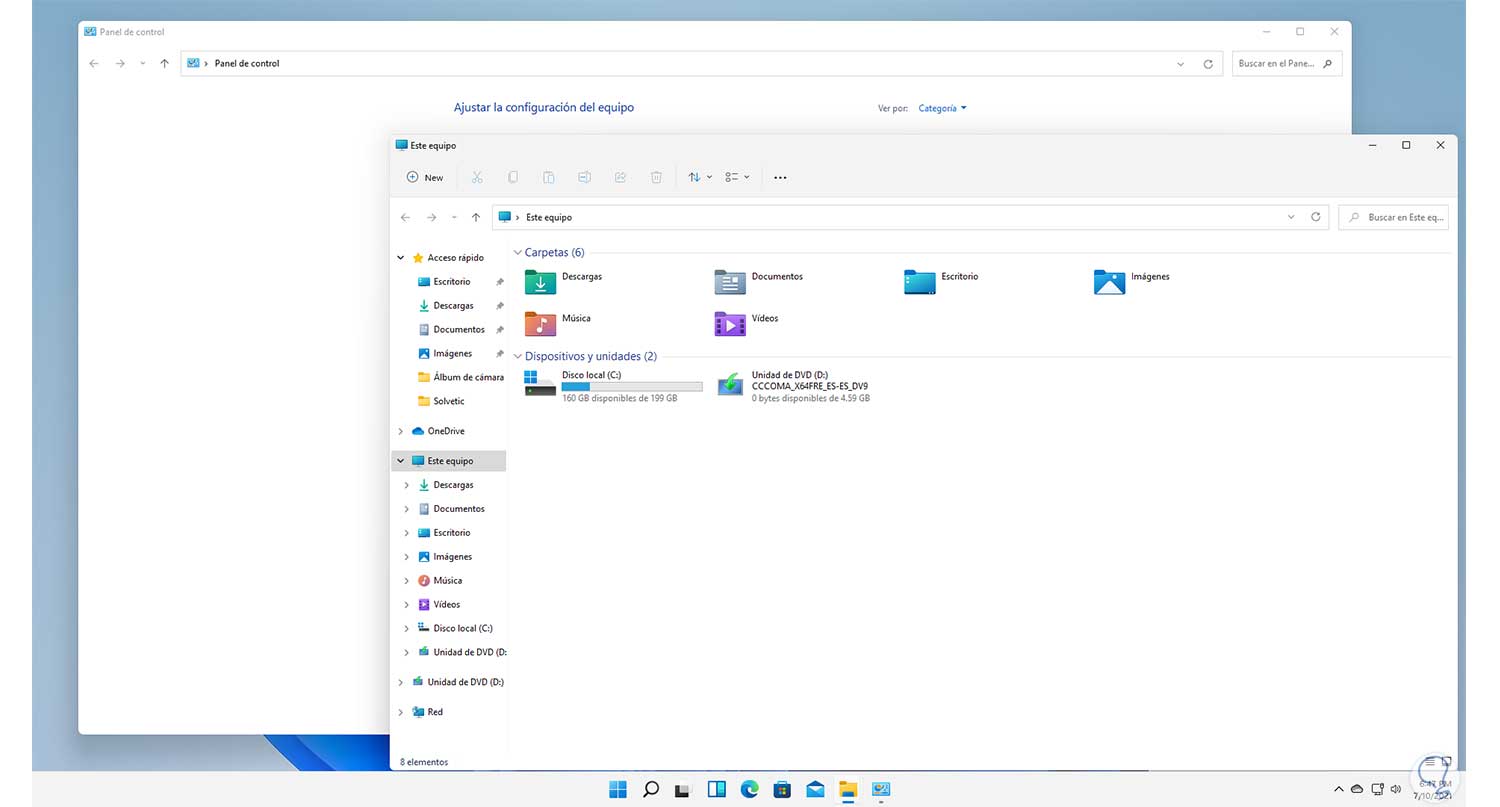Collapse the Dispositivos y unidades (2) group
1500x807 pixels.
coord(517,356)
